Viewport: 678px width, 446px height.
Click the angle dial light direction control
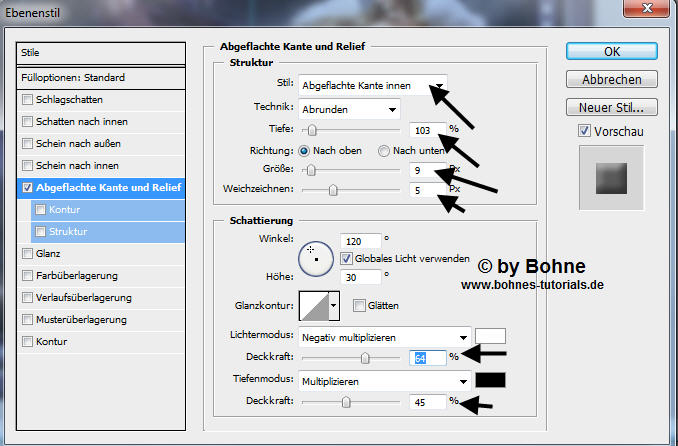click(x=316, y=259)
